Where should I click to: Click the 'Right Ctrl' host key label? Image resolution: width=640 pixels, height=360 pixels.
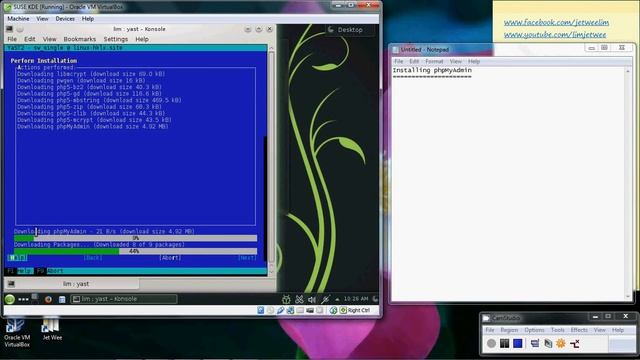(358, 311)
